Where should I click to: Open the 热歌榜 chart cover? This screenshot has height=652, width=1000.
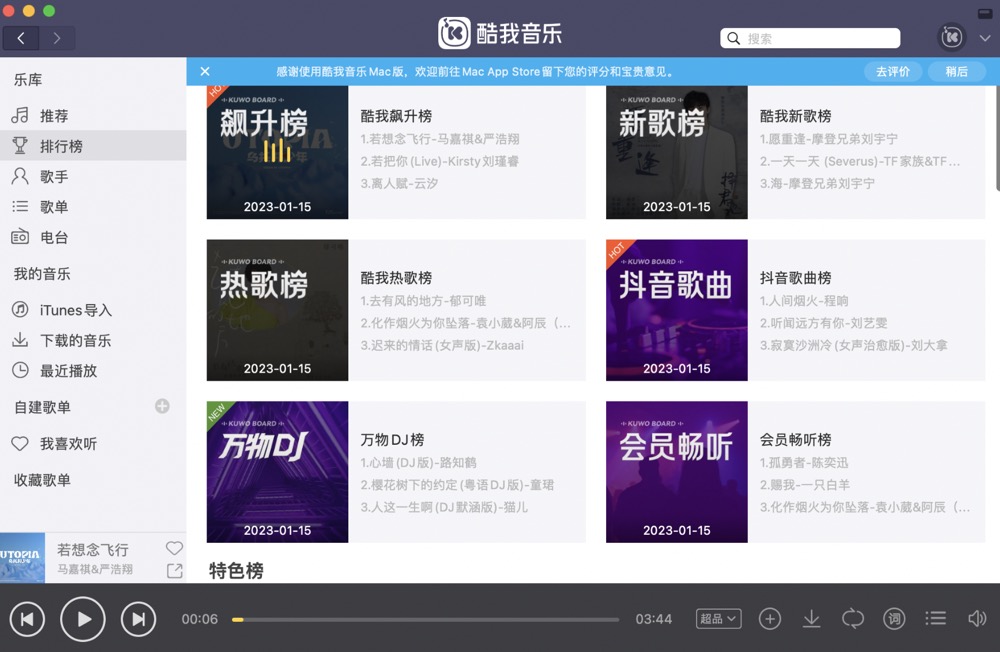[277, 310]
